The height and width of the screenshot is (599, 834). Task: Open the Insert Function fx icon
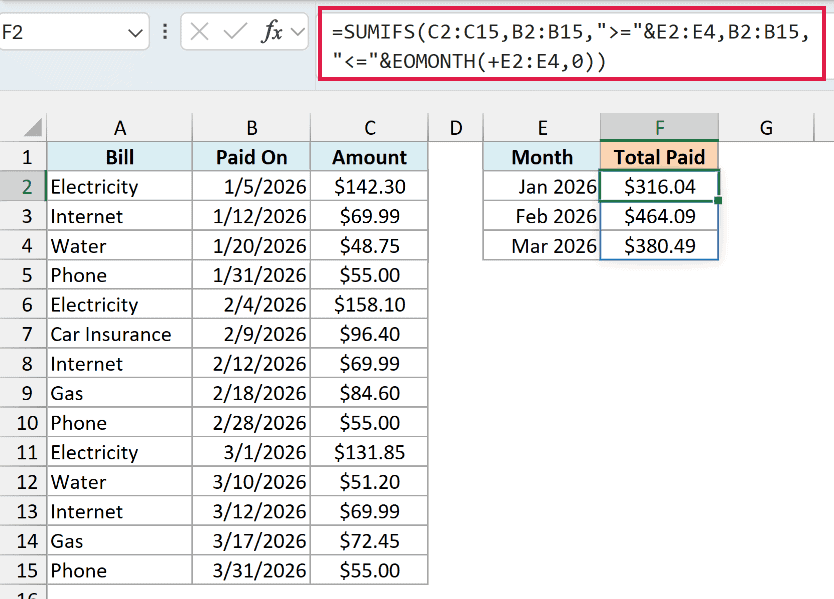click(x=272, y=32)
